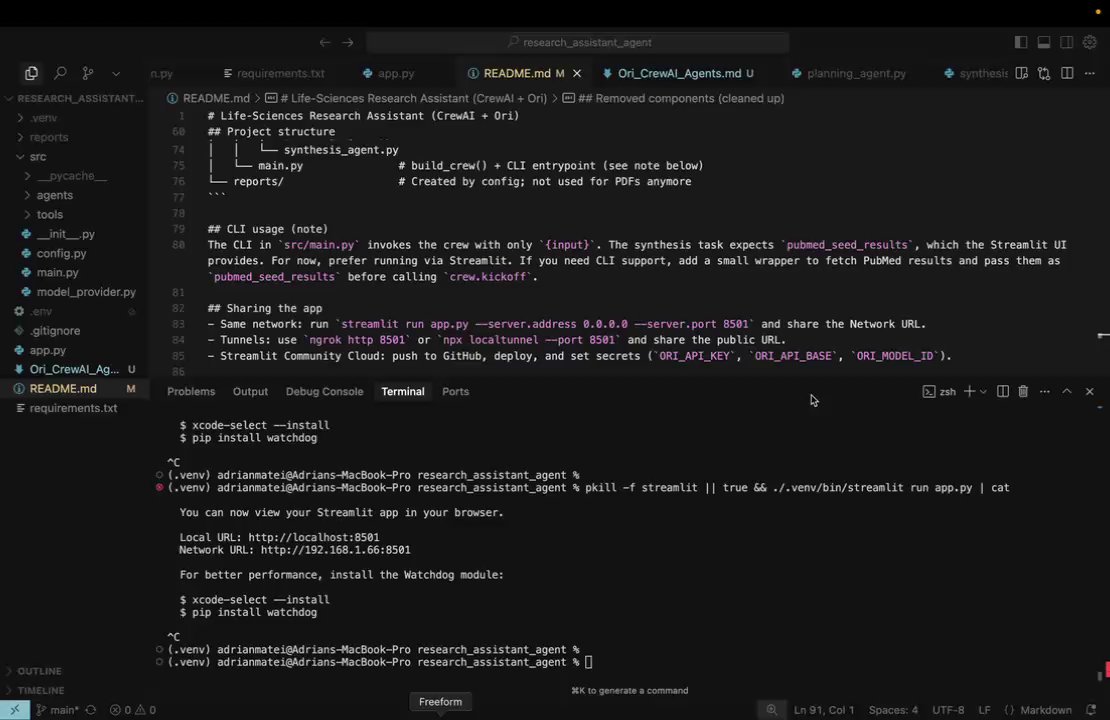Open the Explorer view icon
The height and width of the screenshot is (720, 1110).
coord(31,73)
